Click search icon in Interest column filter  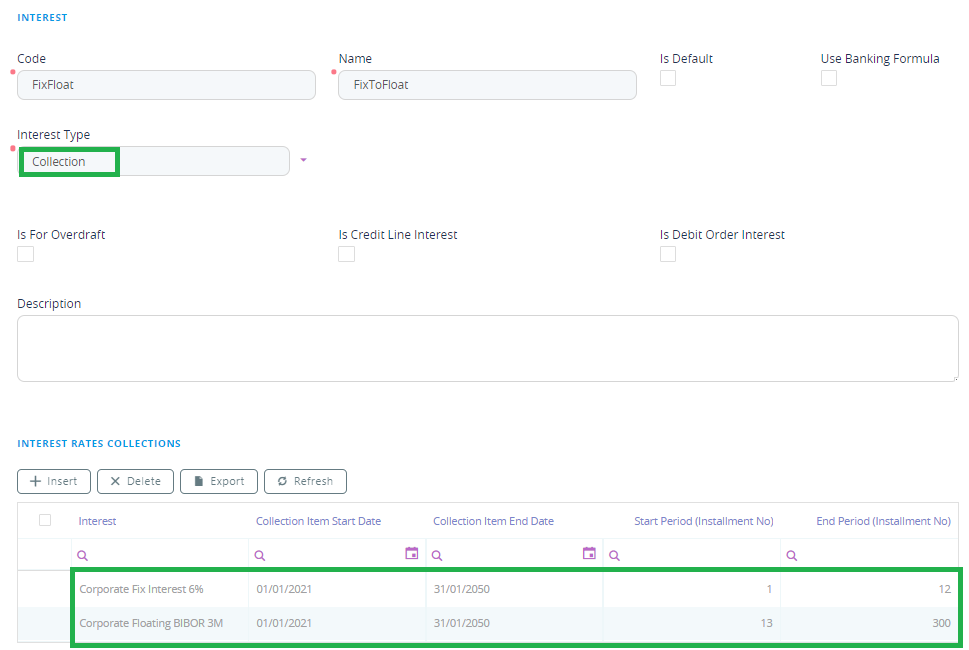click(83, 555)
